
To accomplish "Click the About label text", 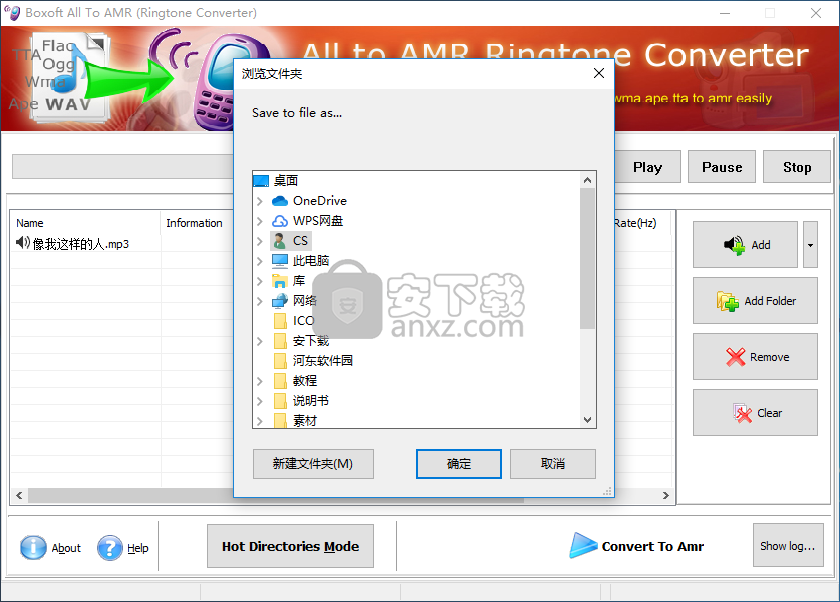I will 66,548.
